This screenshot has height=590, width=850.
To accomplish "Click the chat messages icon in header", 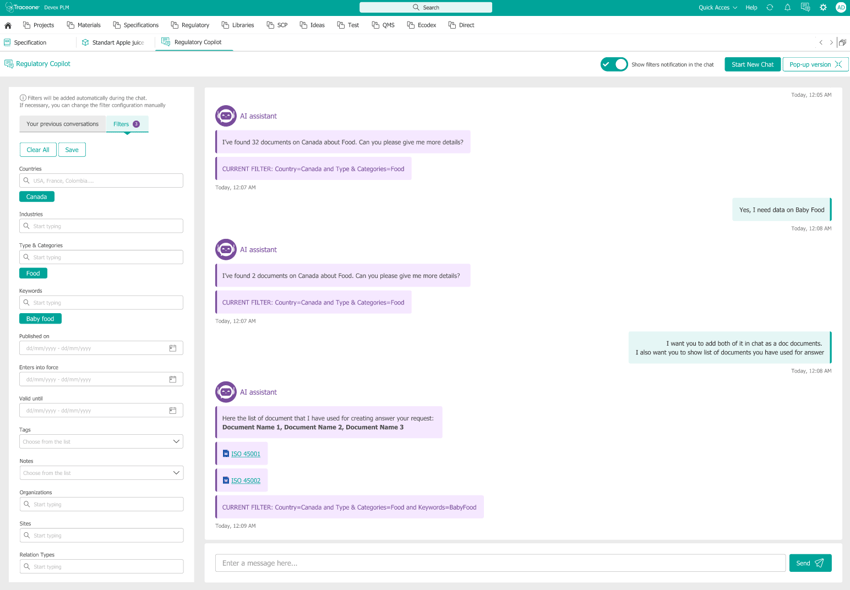I will [805, 7].
